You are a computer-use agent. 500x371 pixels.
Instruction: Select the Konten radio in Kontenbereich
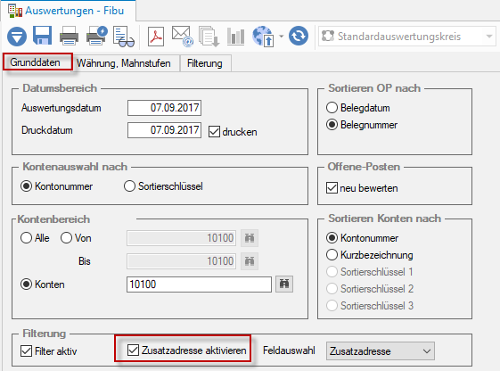(42, 284)
